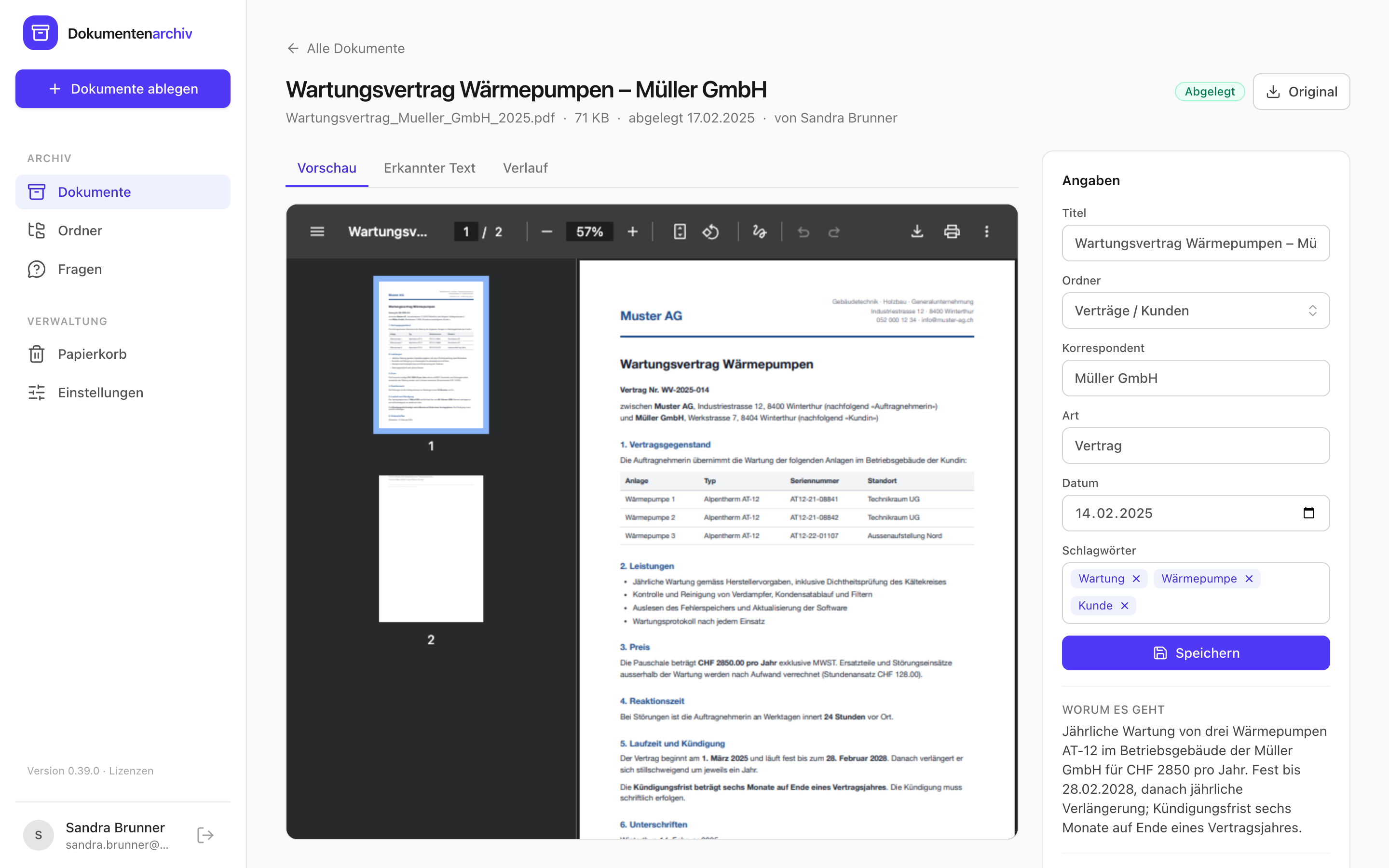The width and height of the screenshot is (1389, 868).
Task: Rotate the document counterclockwise
Action: pyautogui.click(x=710, y=231)
